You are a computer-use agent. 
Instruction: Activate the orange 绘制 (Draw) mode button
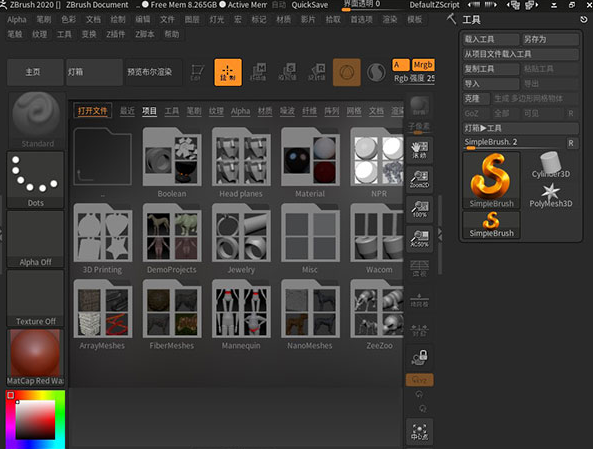point(228,72)
